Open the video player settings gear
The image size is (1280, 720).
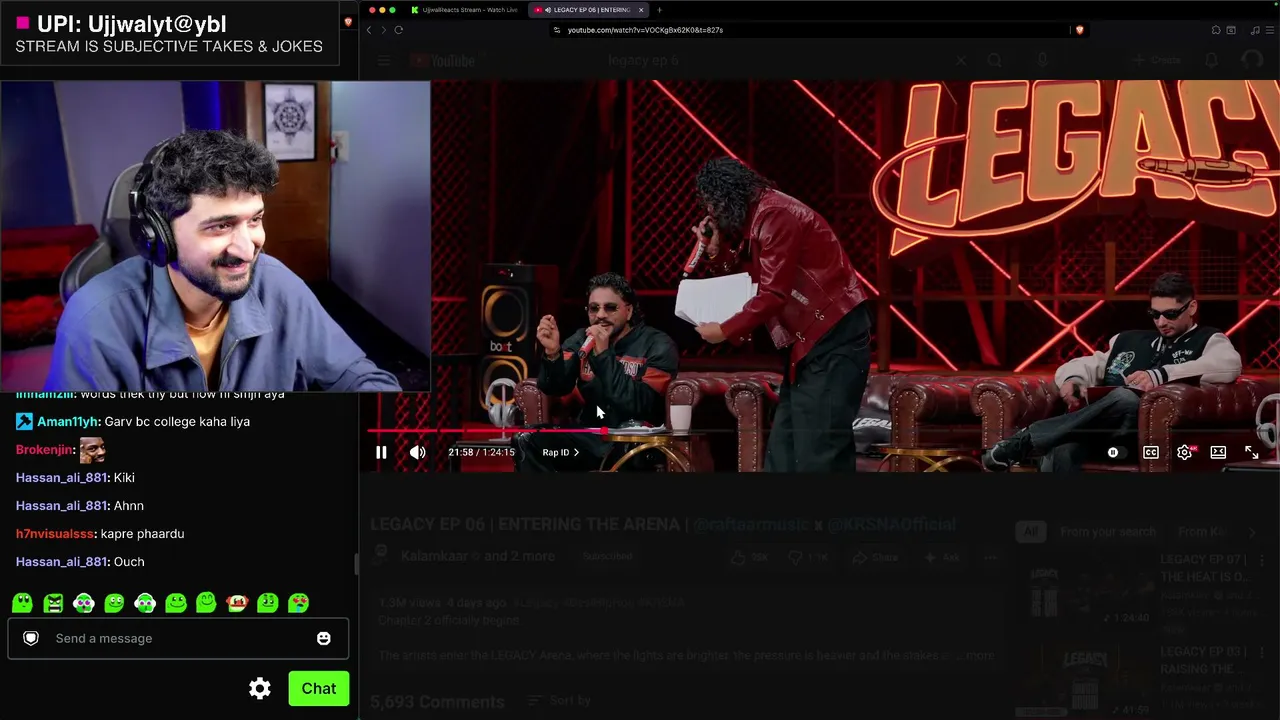1185,452
